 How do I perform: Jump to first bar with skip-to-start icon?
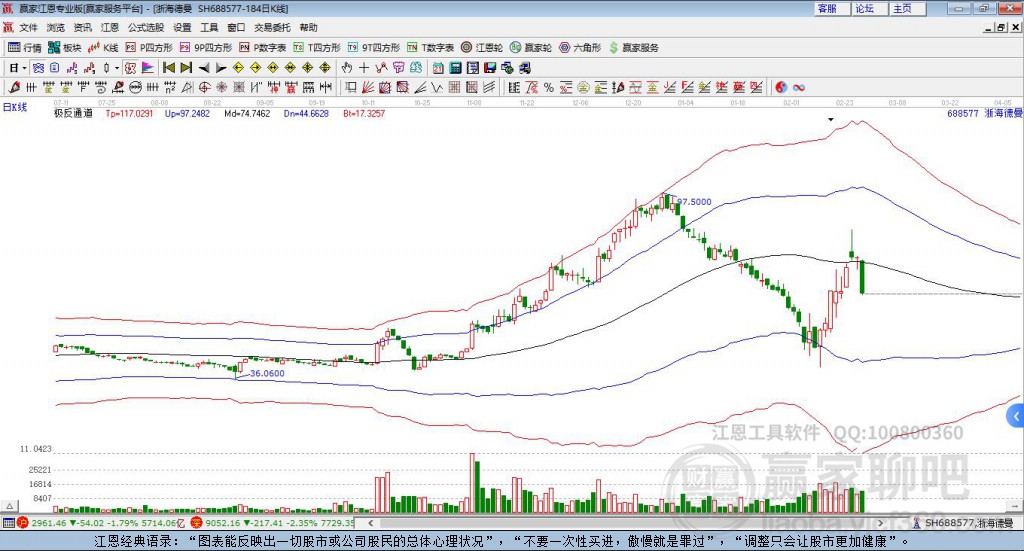(168, 68)
